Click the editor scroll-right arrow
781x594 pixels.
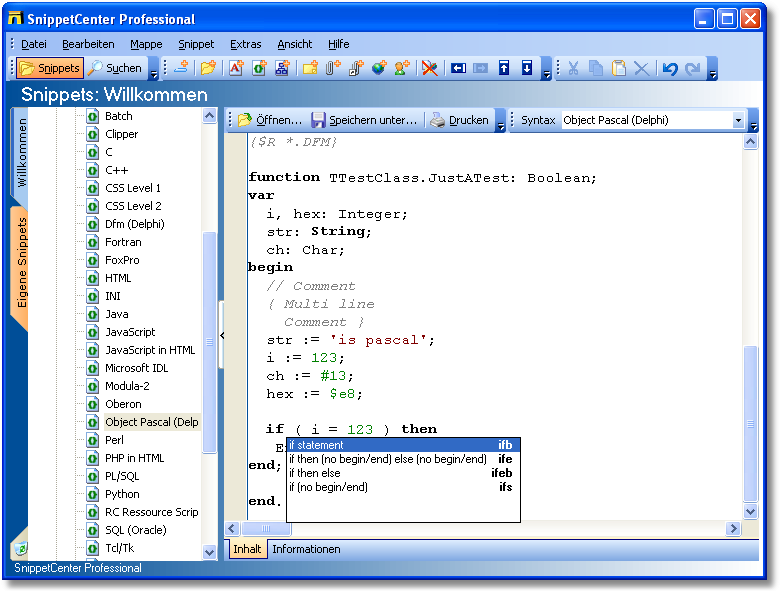(733, 529)
